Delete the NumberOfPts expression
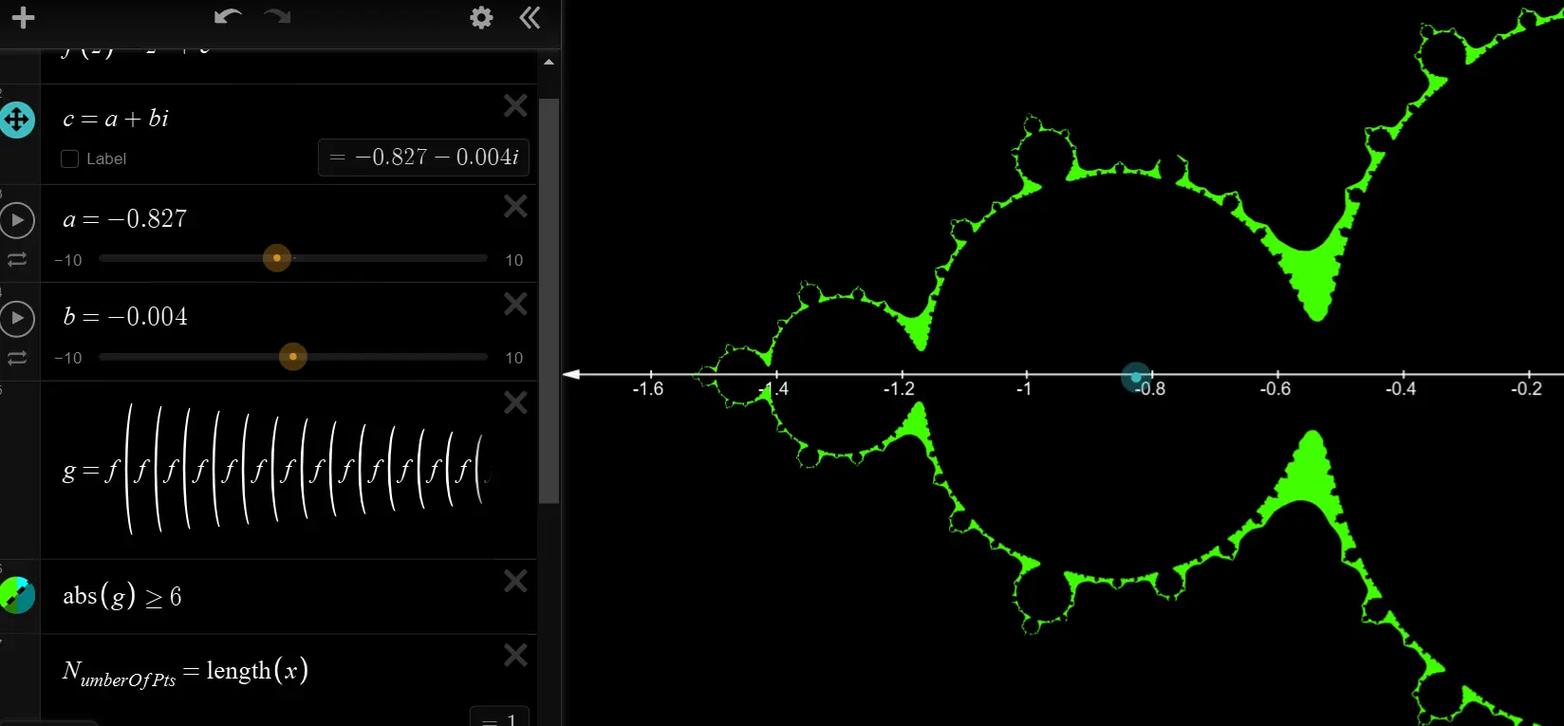The width and height of the screenshot is (1564, 726). tap(515, 655)
